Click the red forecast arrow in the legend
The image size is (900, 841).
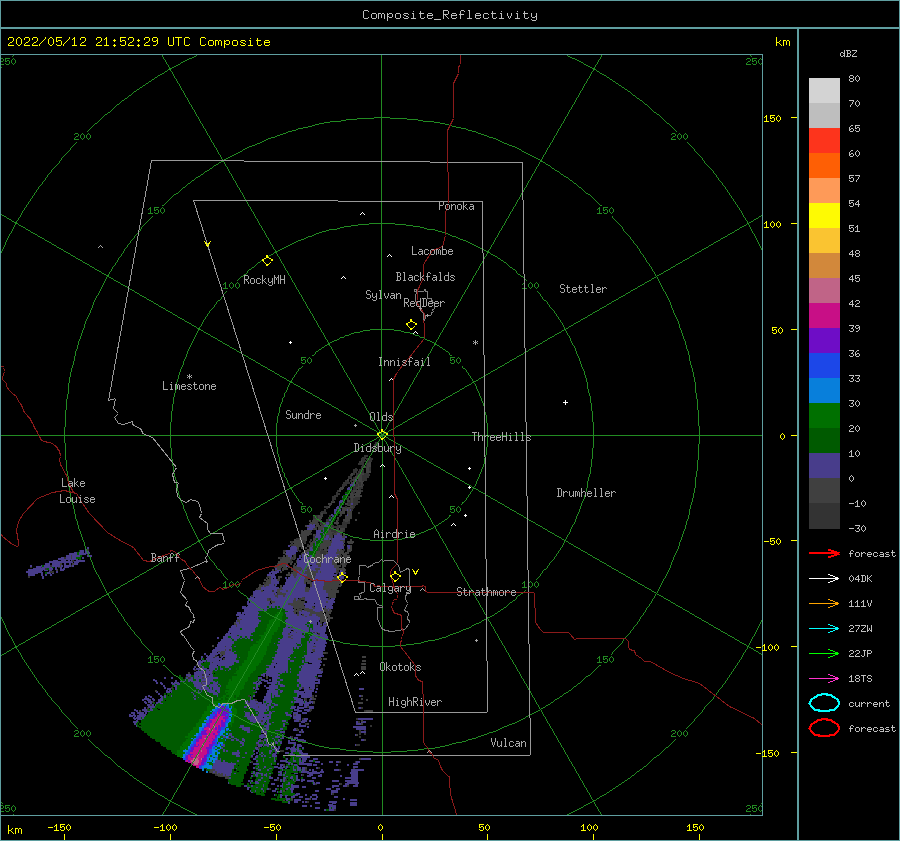824,553
